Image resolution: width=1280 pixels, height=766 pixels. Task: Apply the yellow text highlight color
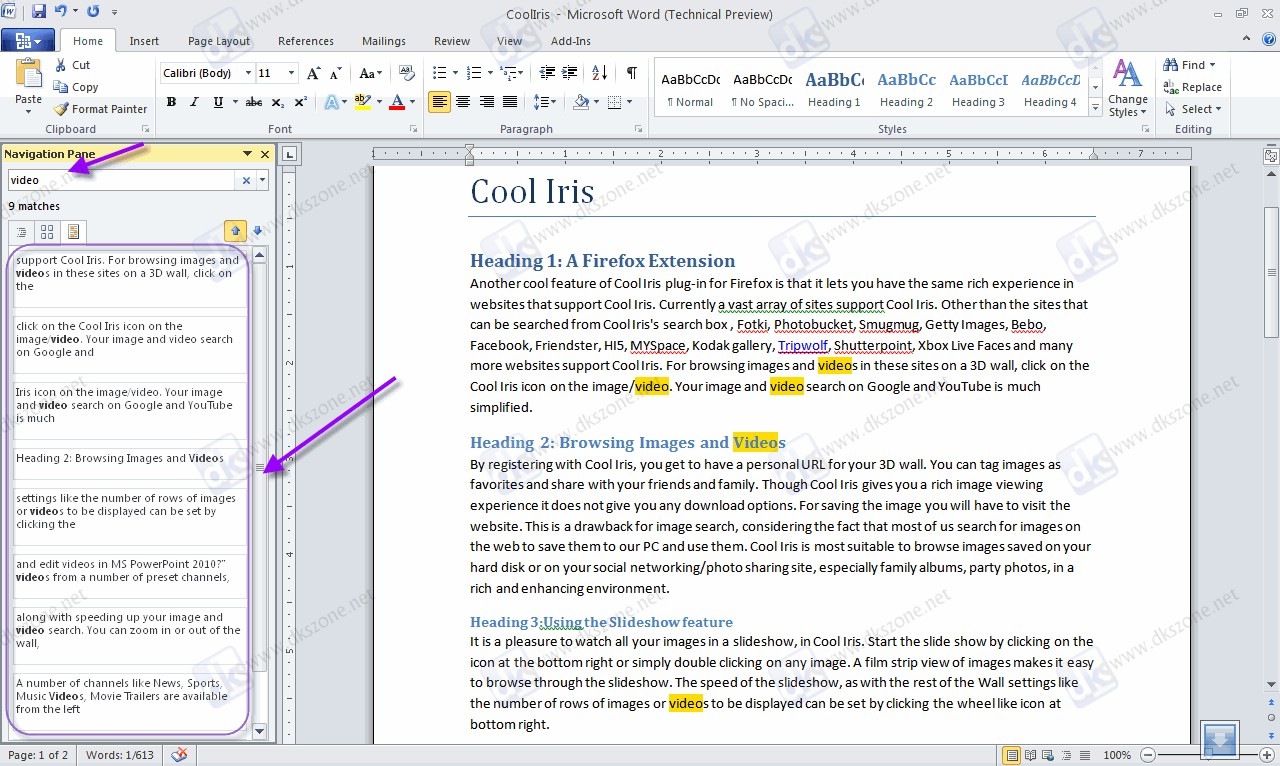(x=362, y=102)
